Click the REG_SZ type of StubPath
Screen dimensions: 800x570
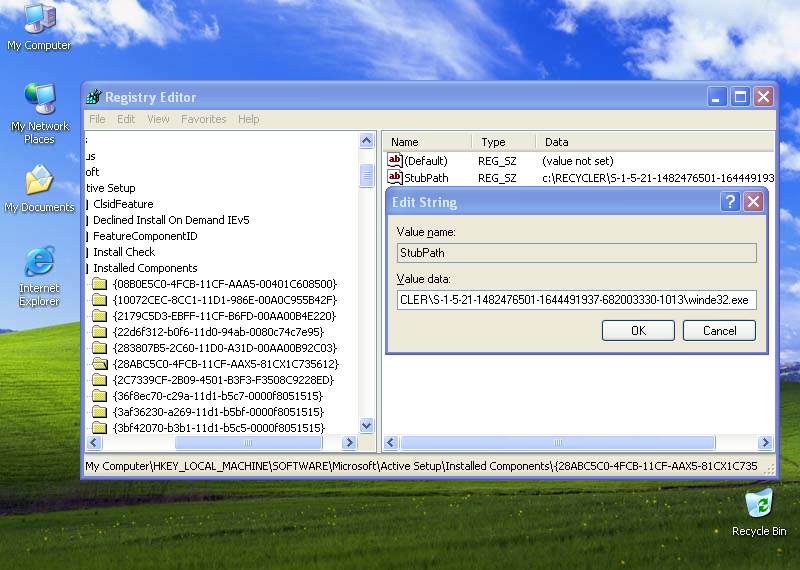click(497, 178)
